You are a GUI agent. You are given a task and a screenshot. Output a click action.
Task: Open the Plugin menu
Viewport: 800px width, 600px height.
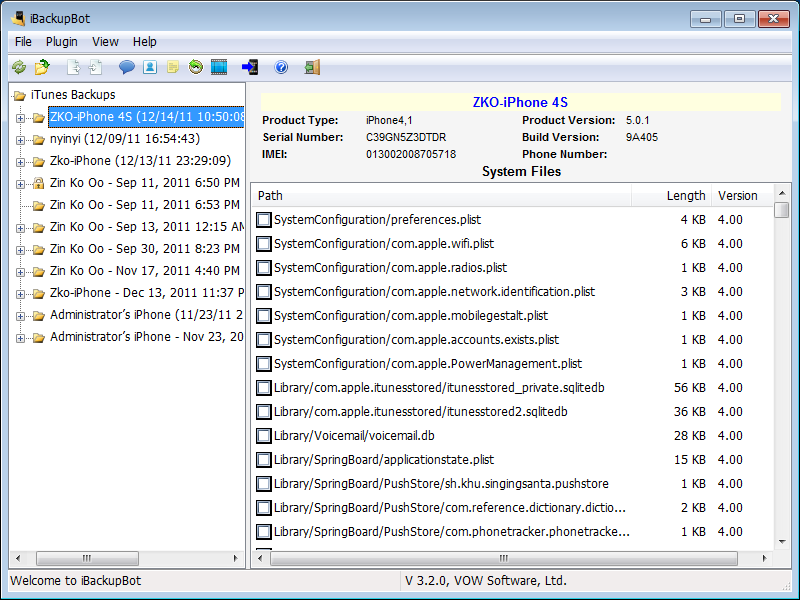click(x=62, y=42)
